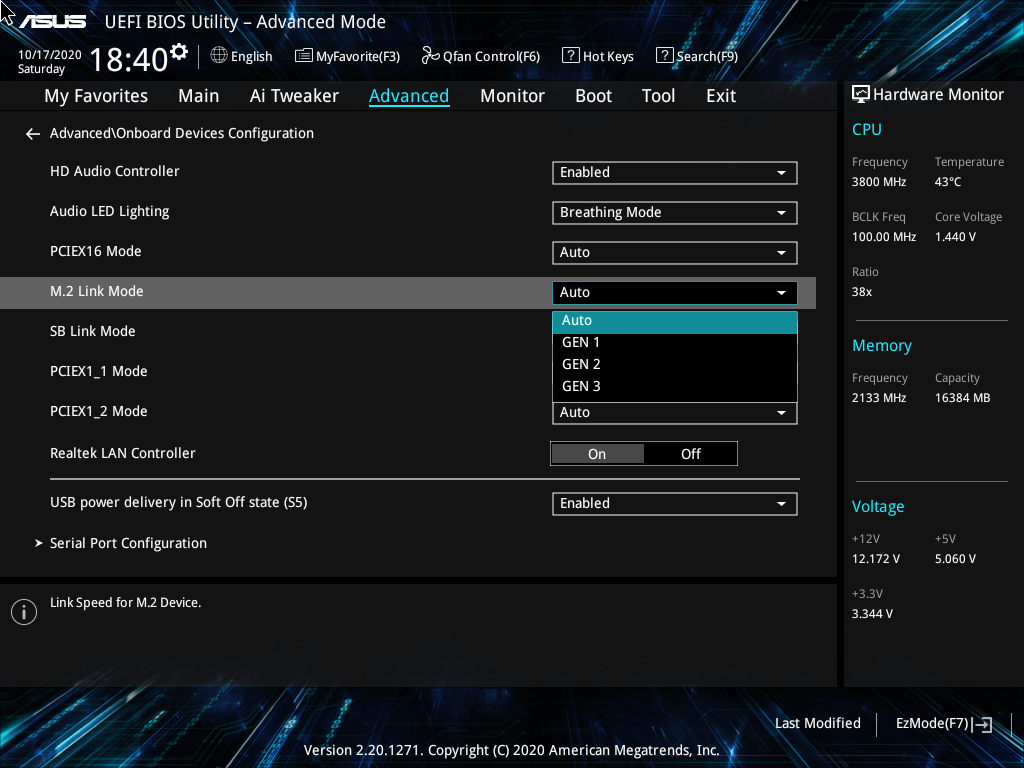The image size is (1024, 768).
Task: Collapse the M.2 Link Mode dropdown
Action: point(675,293)
